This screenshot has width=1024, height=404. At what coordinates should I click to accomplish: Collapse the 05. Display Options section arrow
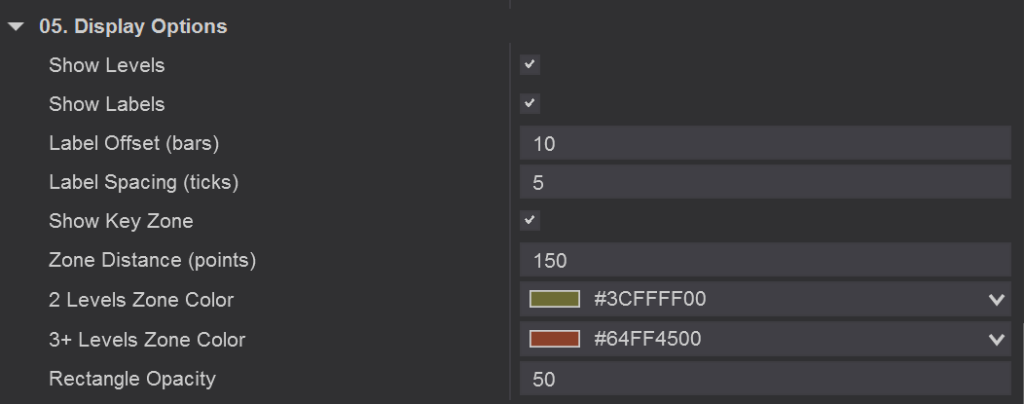pos(15,27)
